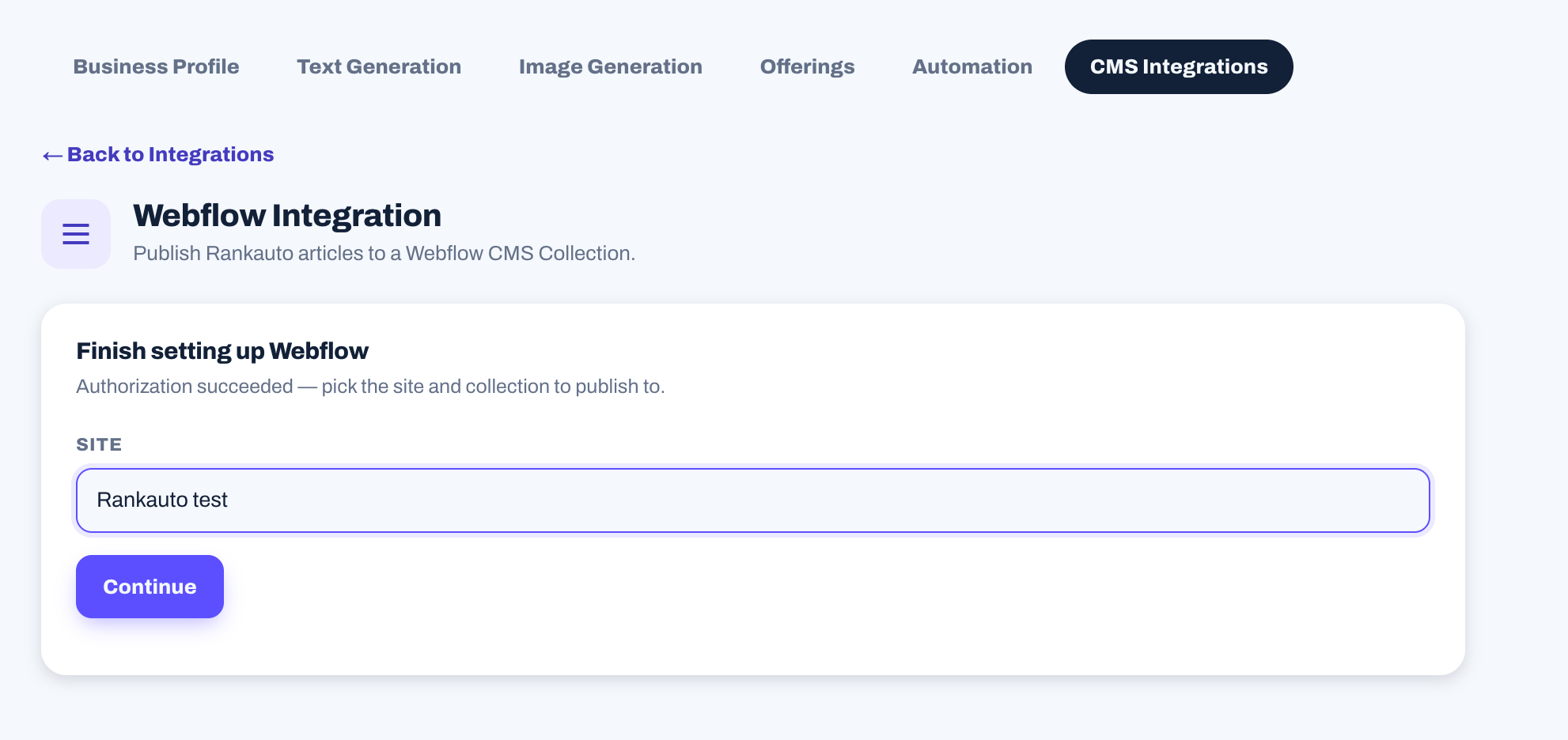Click the SITE field label
The image size is (1568, 740).
(99, 444)
